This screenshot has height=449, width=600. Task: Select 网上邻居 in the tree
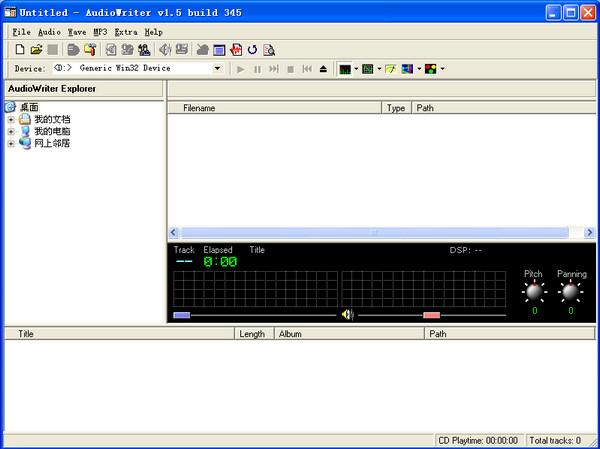tap(52, 144)
